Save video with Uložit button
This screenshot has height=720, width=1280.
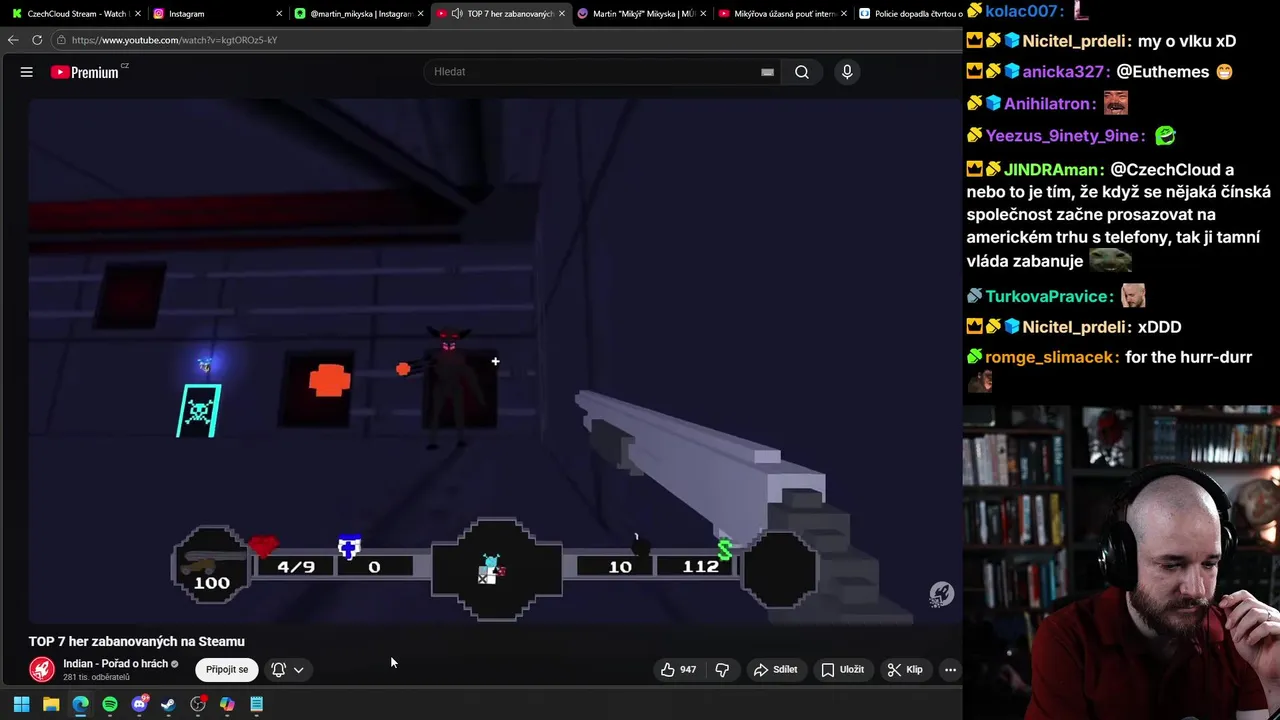point(842,670)
